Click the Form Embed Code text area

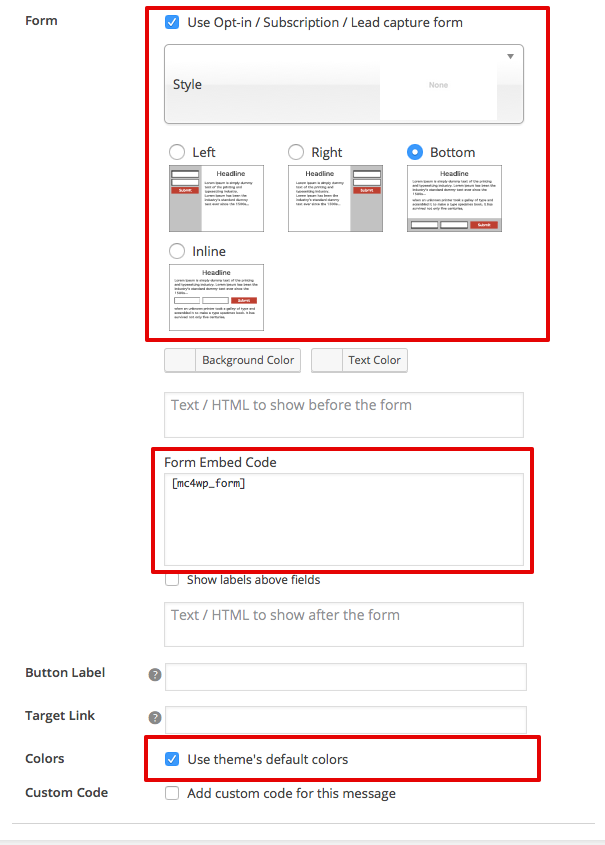click(x=344, y=520)
